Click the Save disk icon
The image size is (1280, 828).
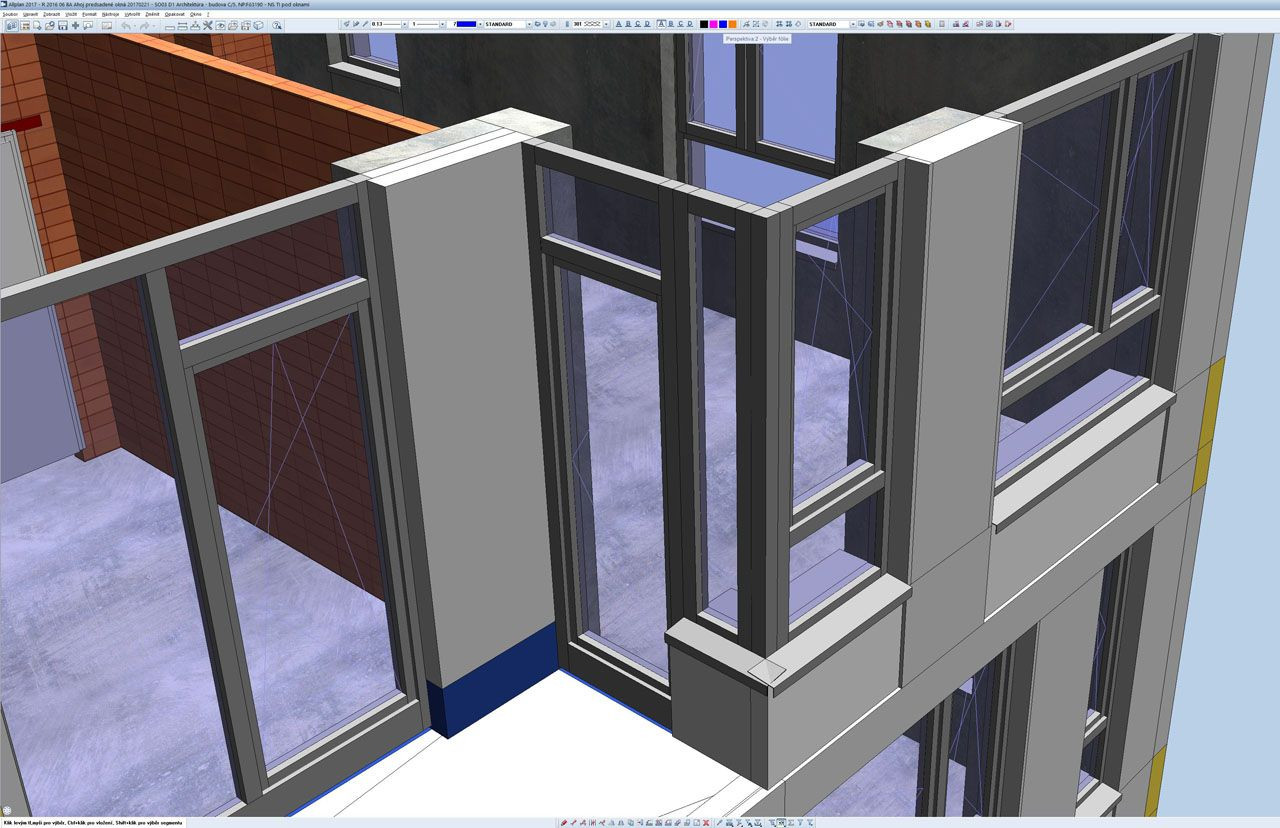pos(63,25)
